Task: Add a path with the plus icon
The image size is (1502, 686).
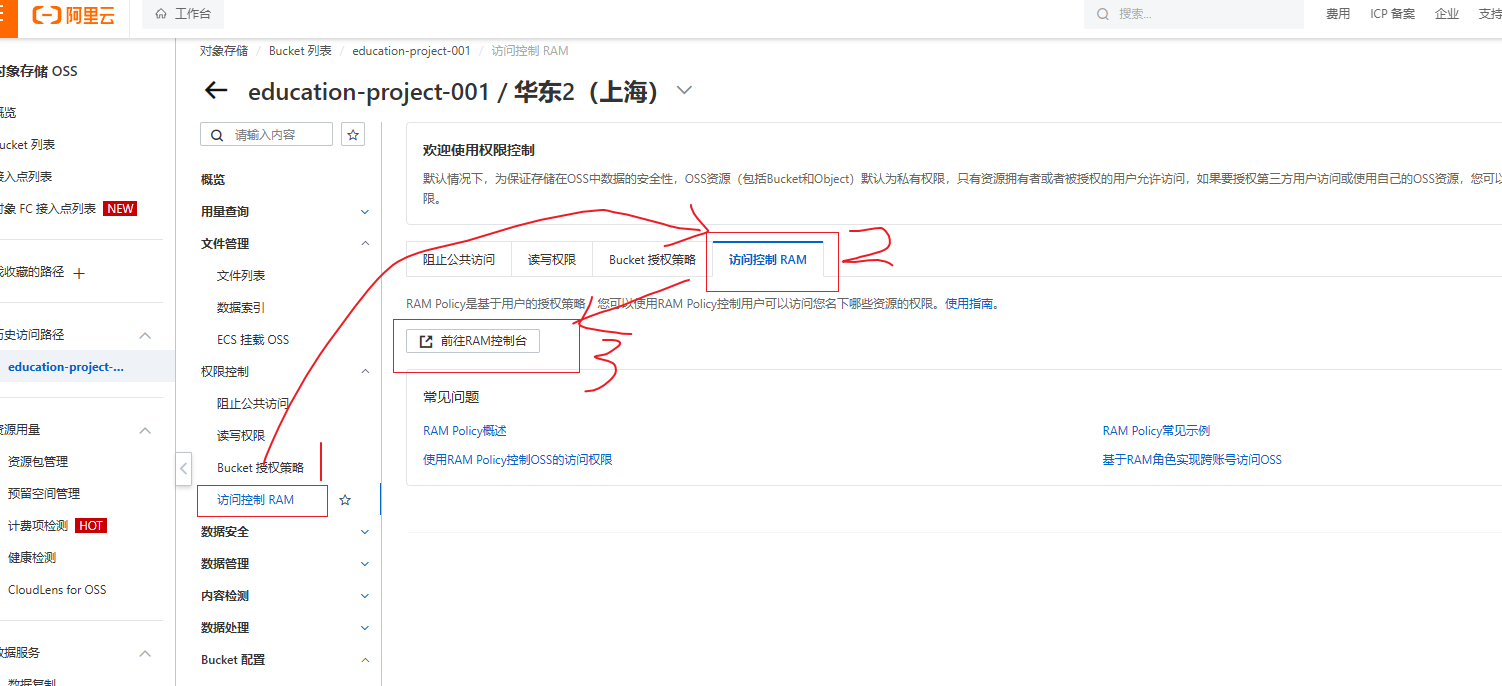Action: pos(80,272)
